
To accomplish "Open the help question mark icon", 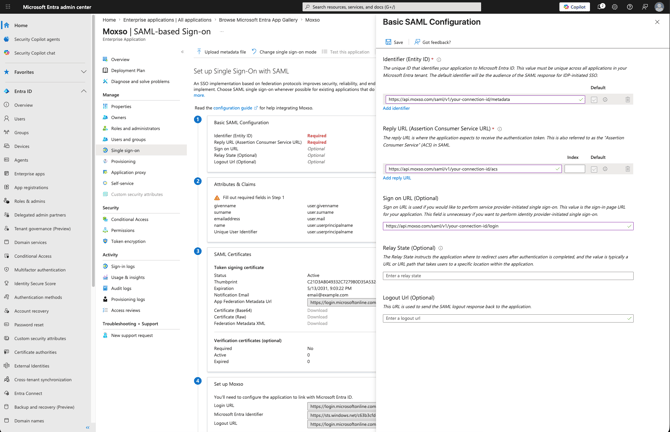I will (629, 7).
